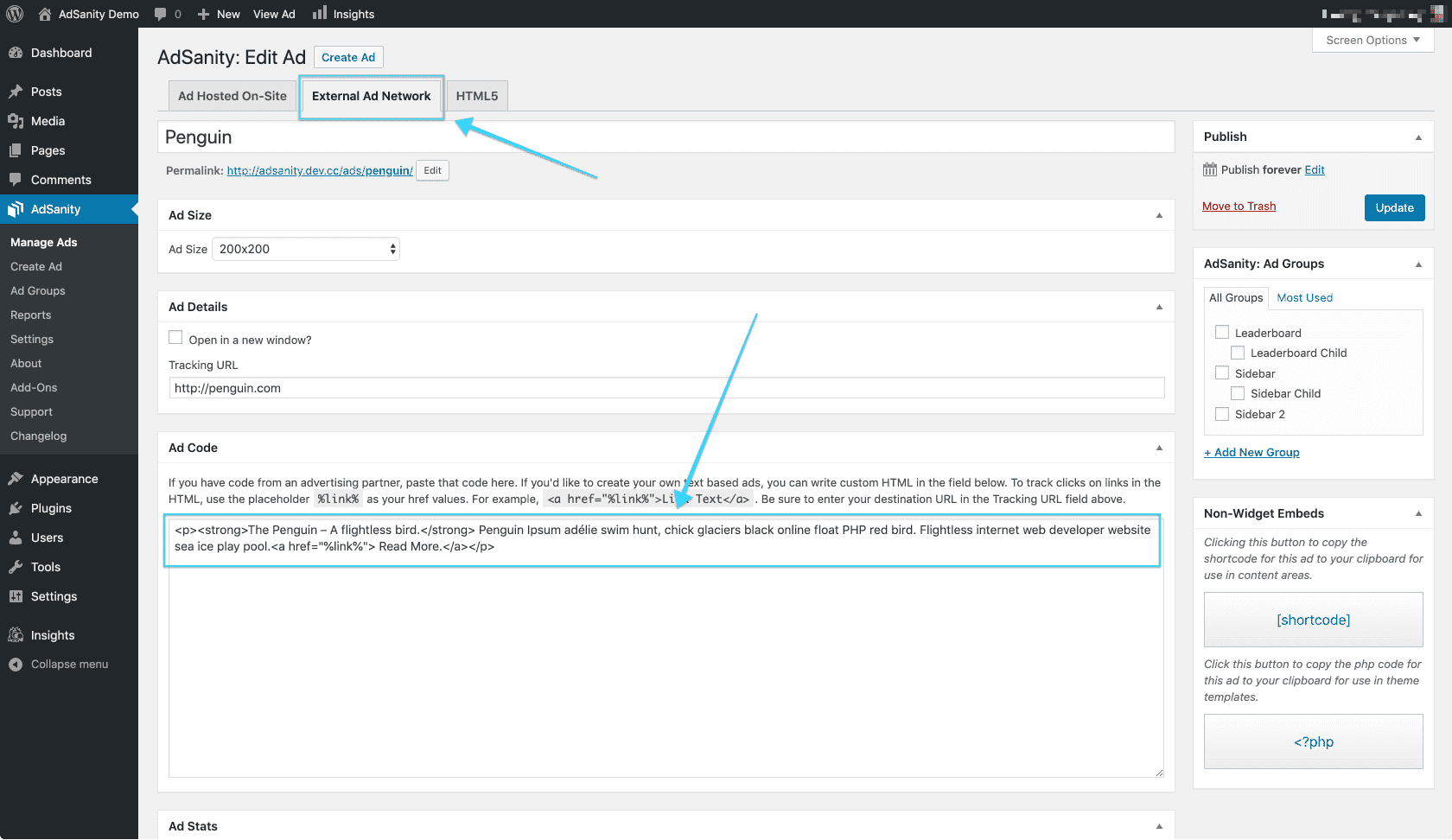Click the Dashboard gauge icon
Viewport: 1452px width, 840px height.
click(16, 53)
